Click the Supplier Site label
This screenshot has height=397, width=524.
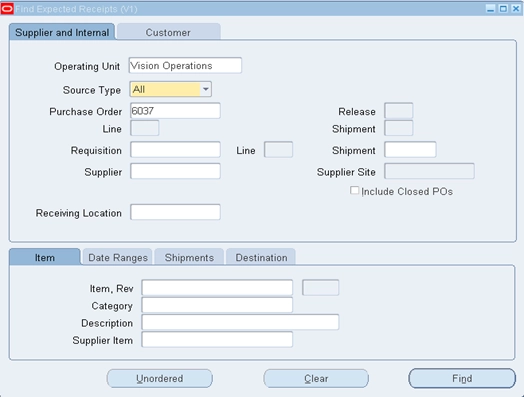pyautogui.click(x=346, y=172)
